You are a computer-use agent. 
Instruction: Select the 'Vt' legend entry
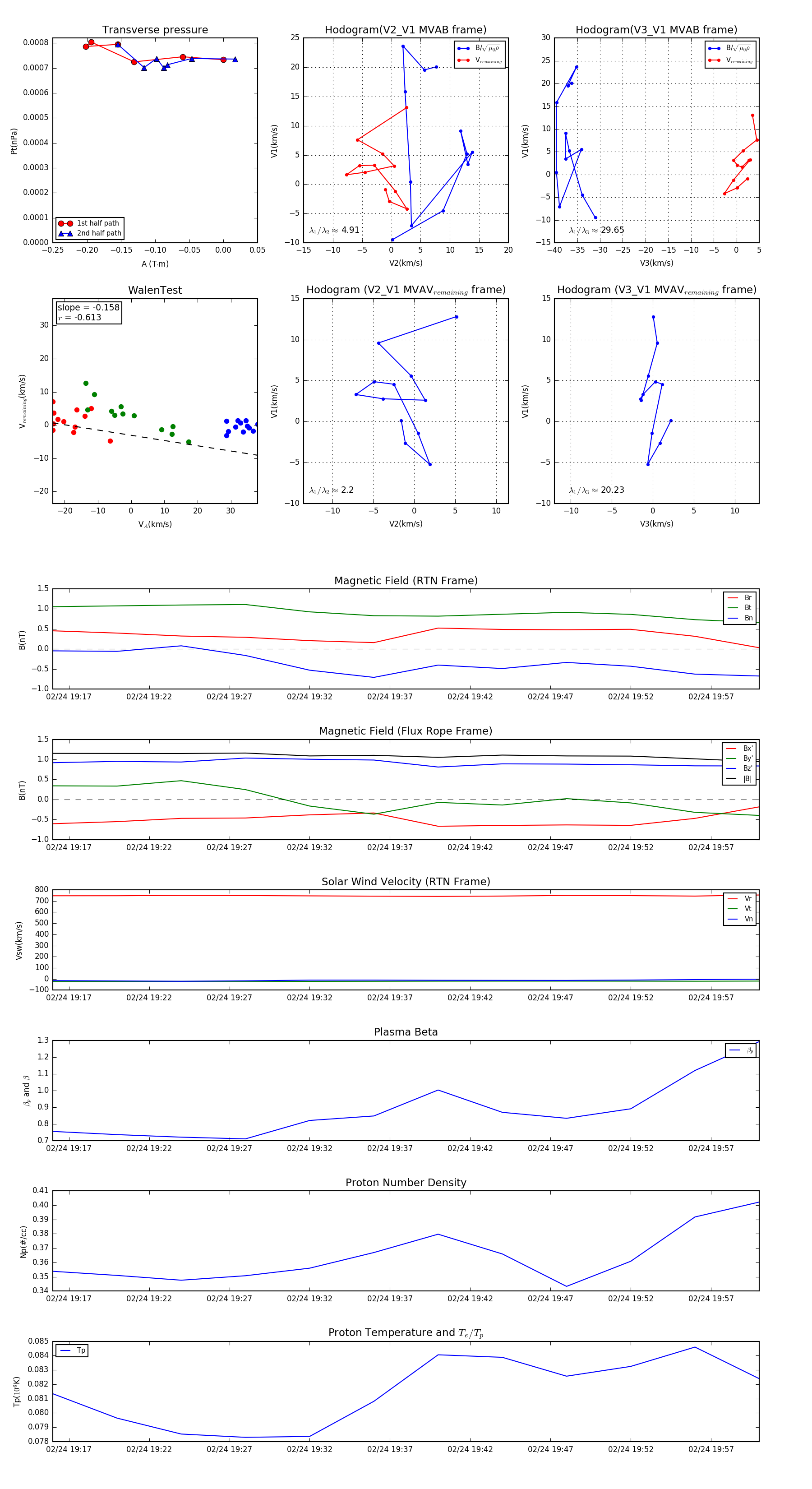[x=740, y=909]
